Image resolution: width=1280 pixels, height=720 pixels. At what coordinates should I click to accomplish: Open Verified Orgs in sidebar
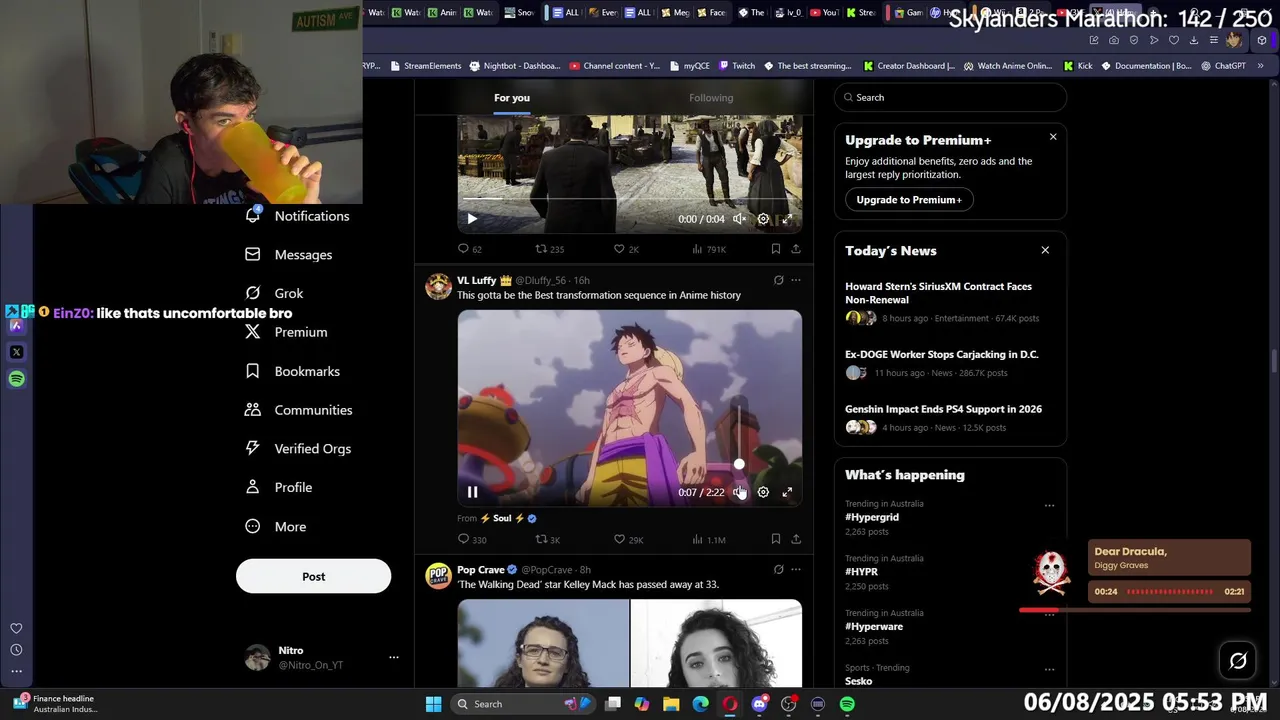(x=298, y=449)
